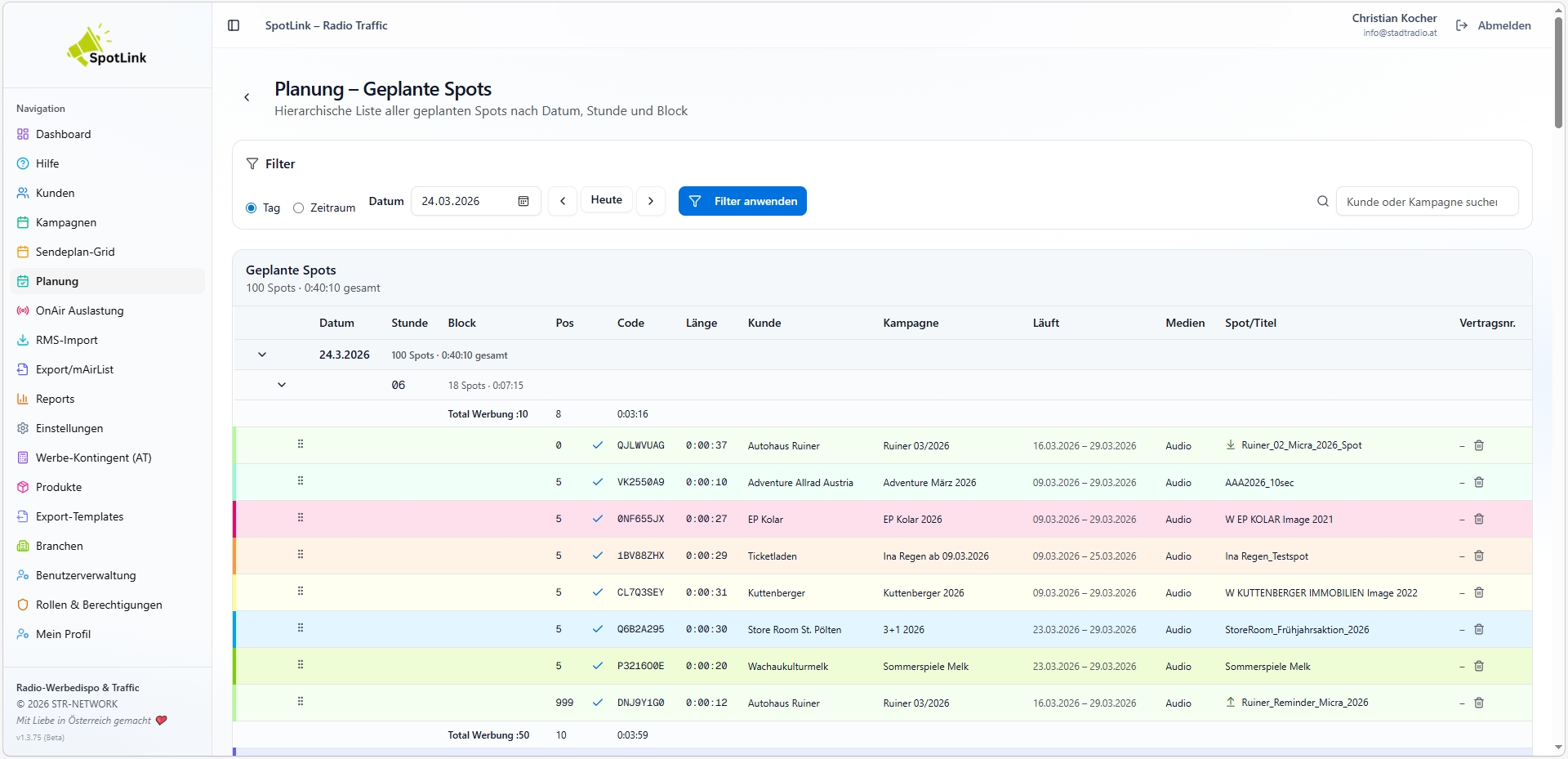Viewport: 1568px width, 759px height.
Task: Click the calendar icon in date field
Action: pyautogui.click(x=523, y=201)
